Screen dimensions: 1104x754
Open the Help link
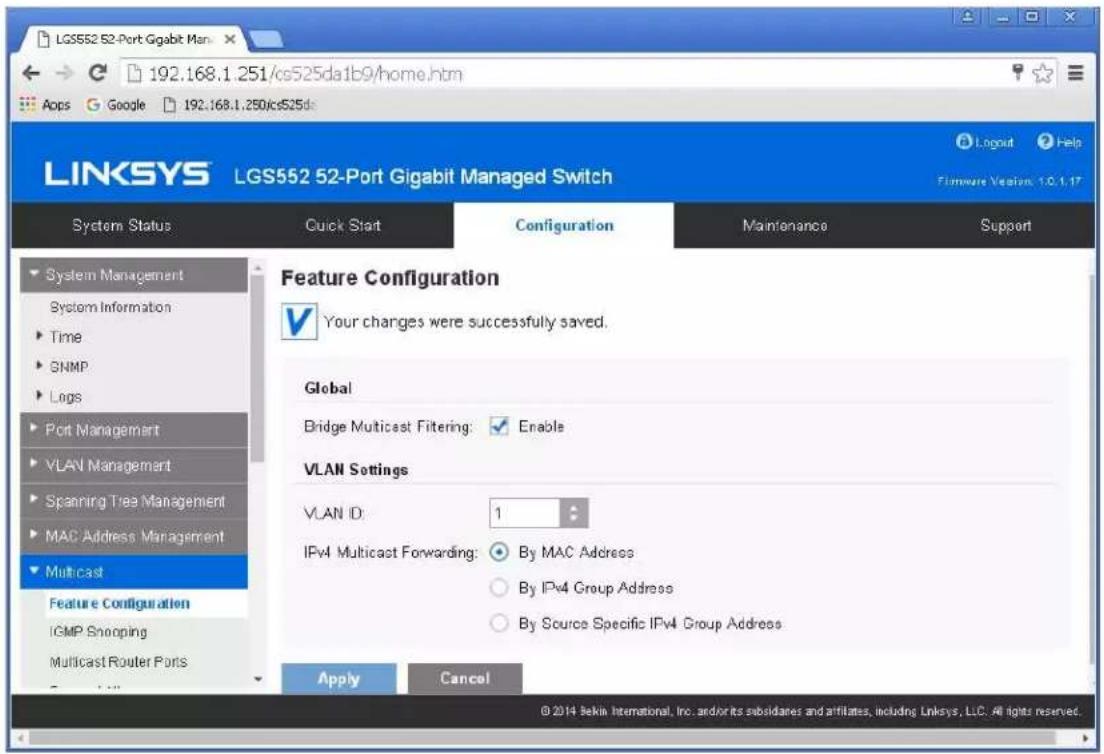[1059, 142]
